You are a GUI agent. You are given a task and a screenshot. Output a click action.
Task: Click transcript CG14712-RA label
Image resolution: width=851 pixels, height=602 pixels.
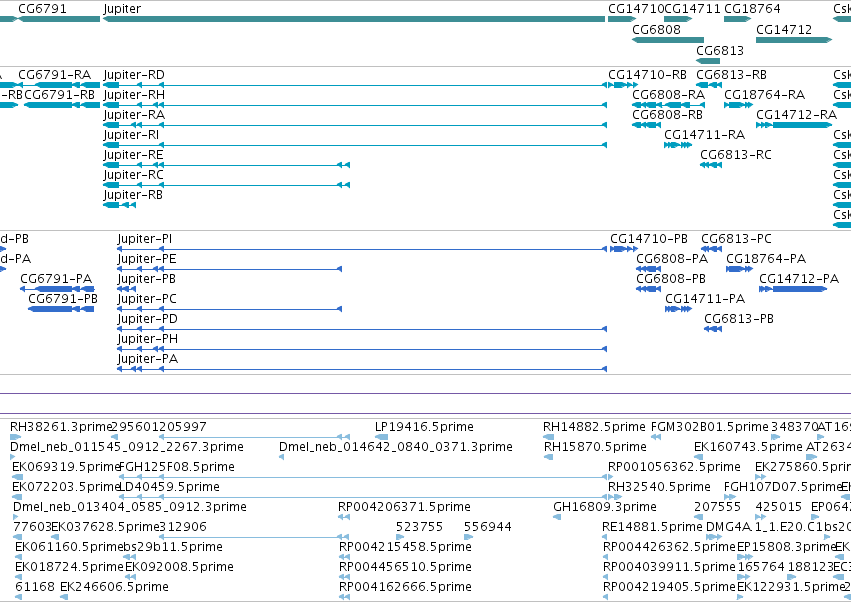tap(796, 115)
